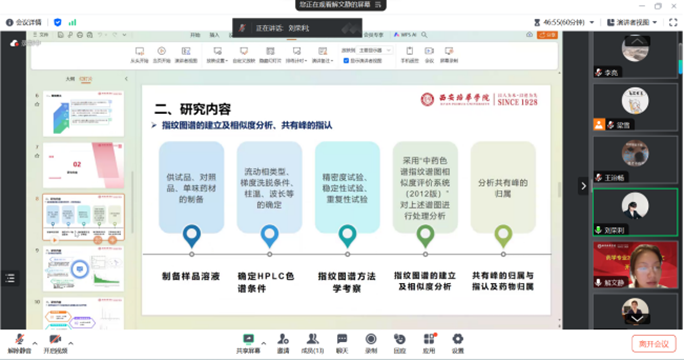Screen dimensions: 684x360
Task: Click the WPS ribbon search magnifier icon
Action: tap(424, 34)
